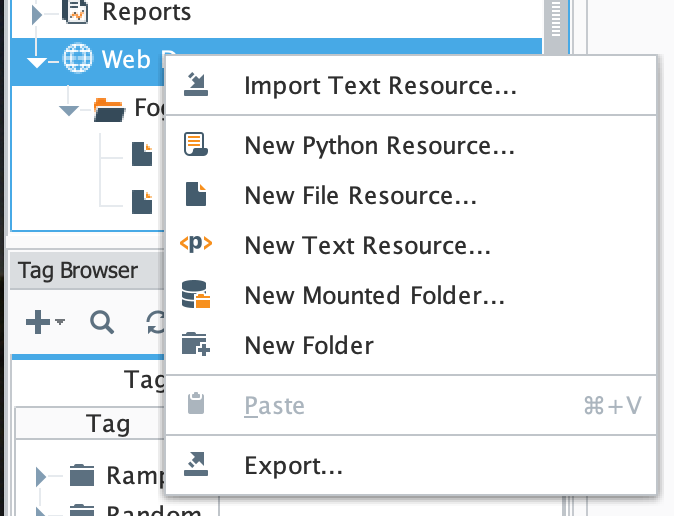Expand the Ramp tag folder
This screenshot has width=674, height=516.
pos(40,475)
